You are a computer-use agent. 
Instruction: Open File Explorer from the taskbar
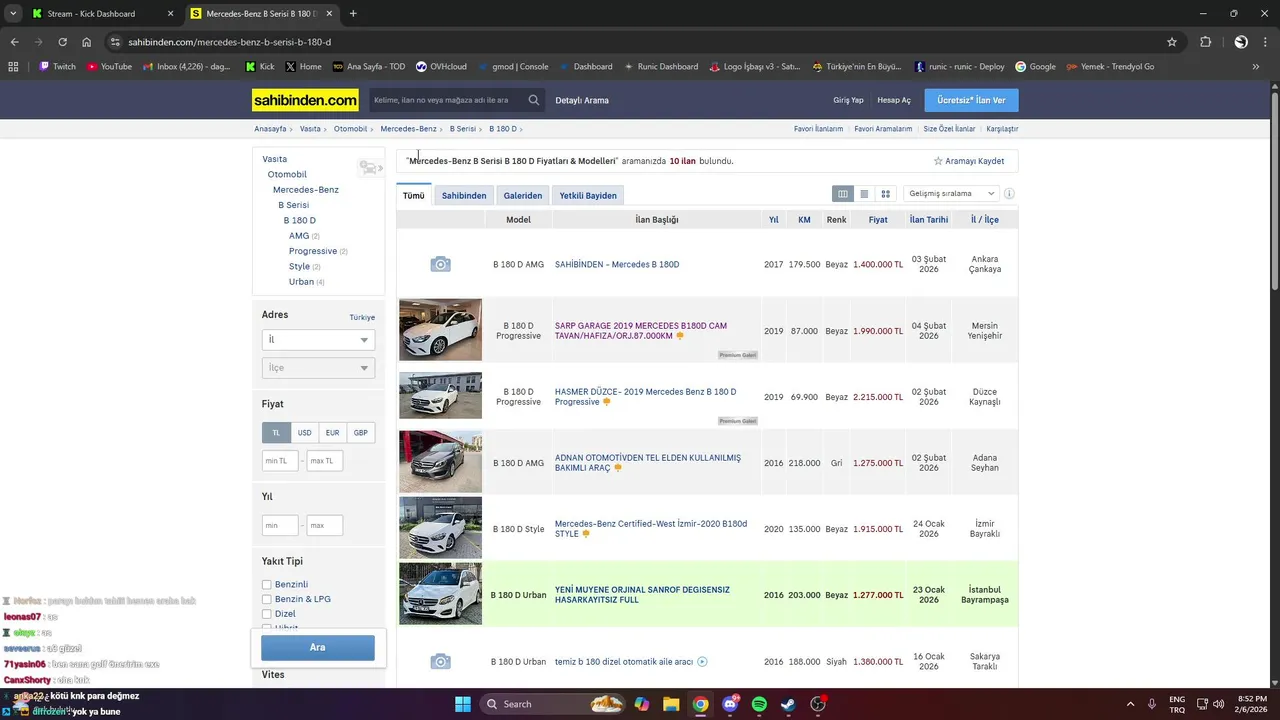tap(671, 704)
